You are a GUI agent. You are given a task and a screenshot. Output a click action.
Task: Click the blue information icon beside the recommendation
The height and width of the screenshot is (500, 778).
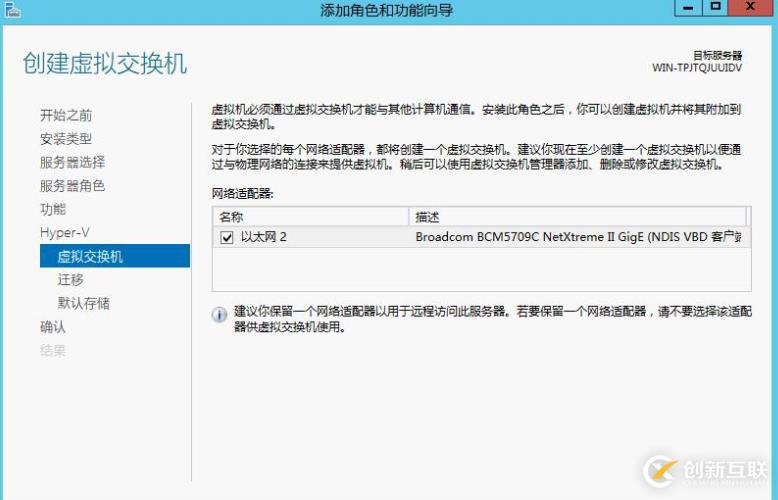coord(219,315)
